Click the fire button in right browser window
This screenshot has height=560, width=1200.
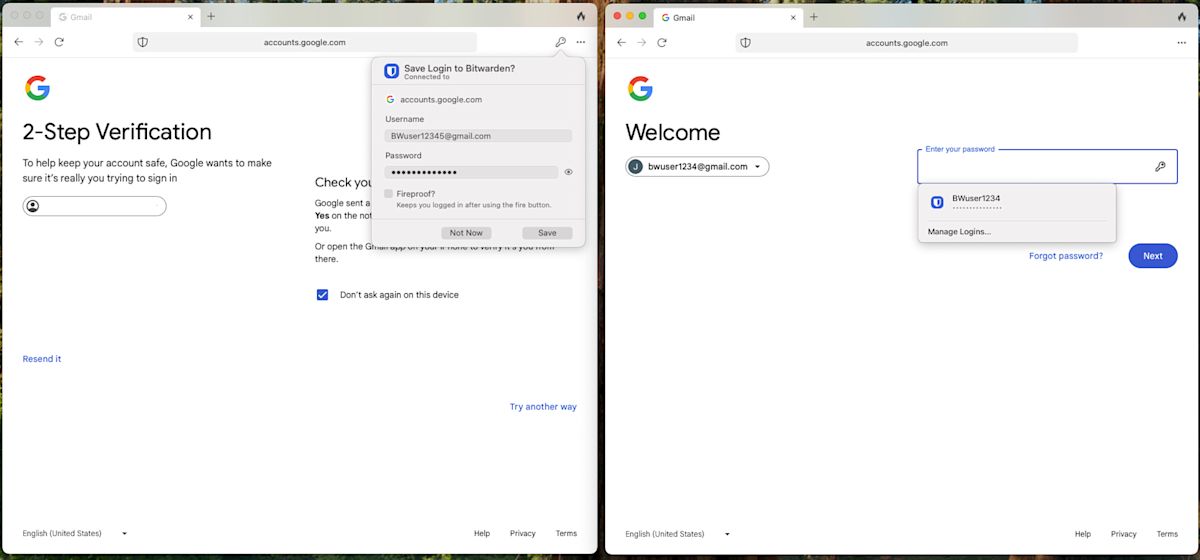click(x=1183, y=17)
